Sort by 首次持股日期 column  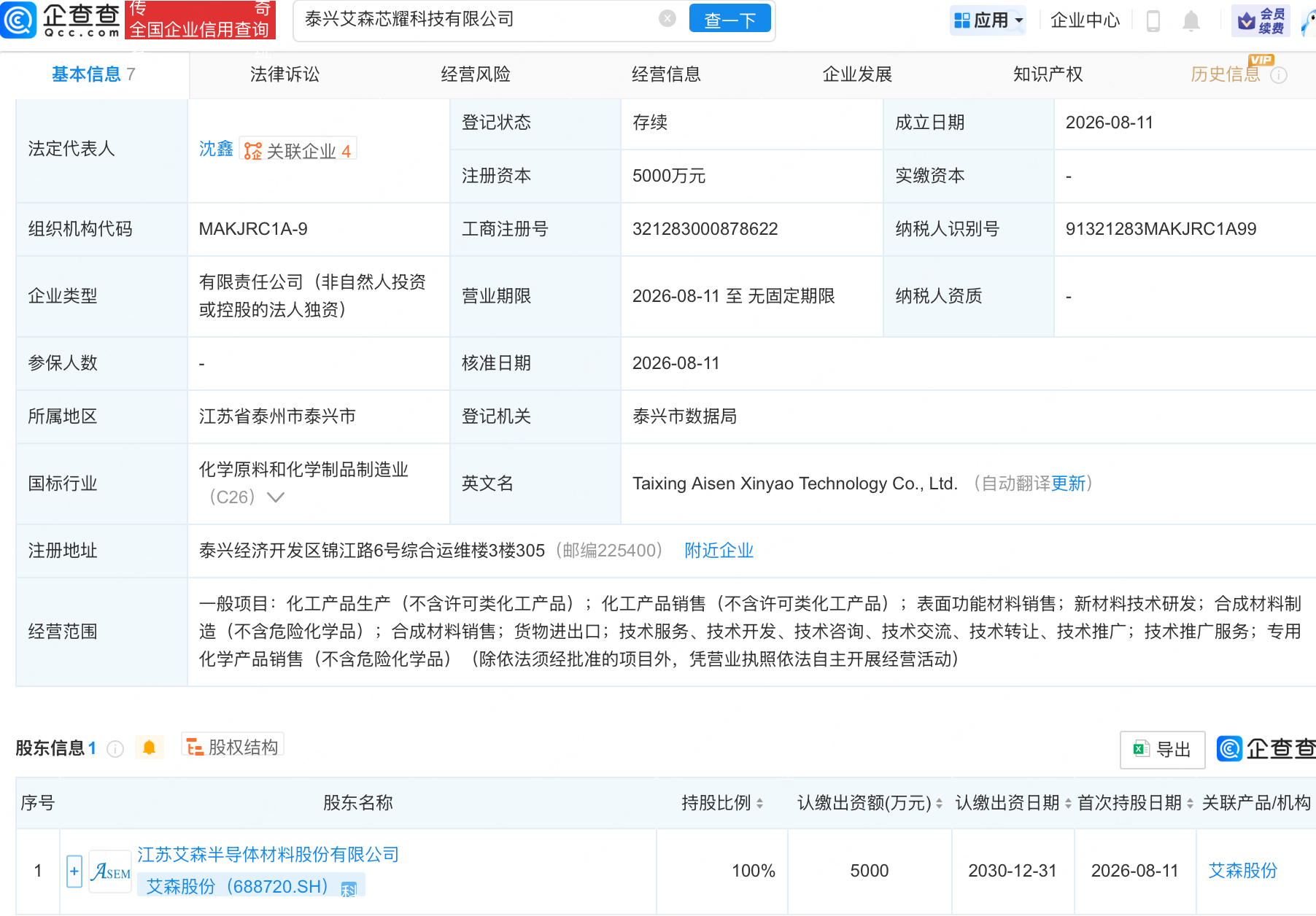(1190, 804)
